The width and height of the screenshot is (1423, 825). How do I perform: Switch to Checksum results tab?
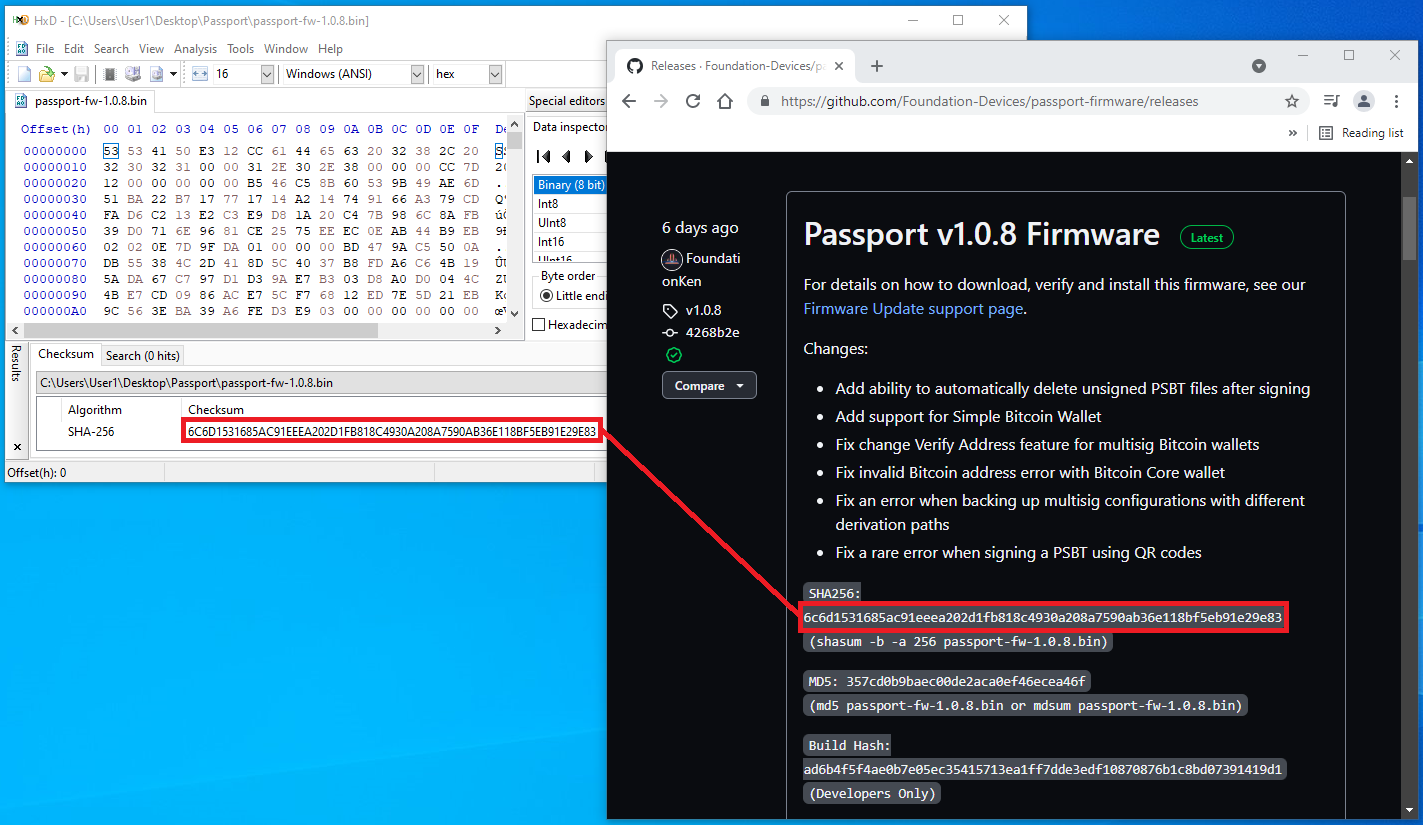[66, 354]
